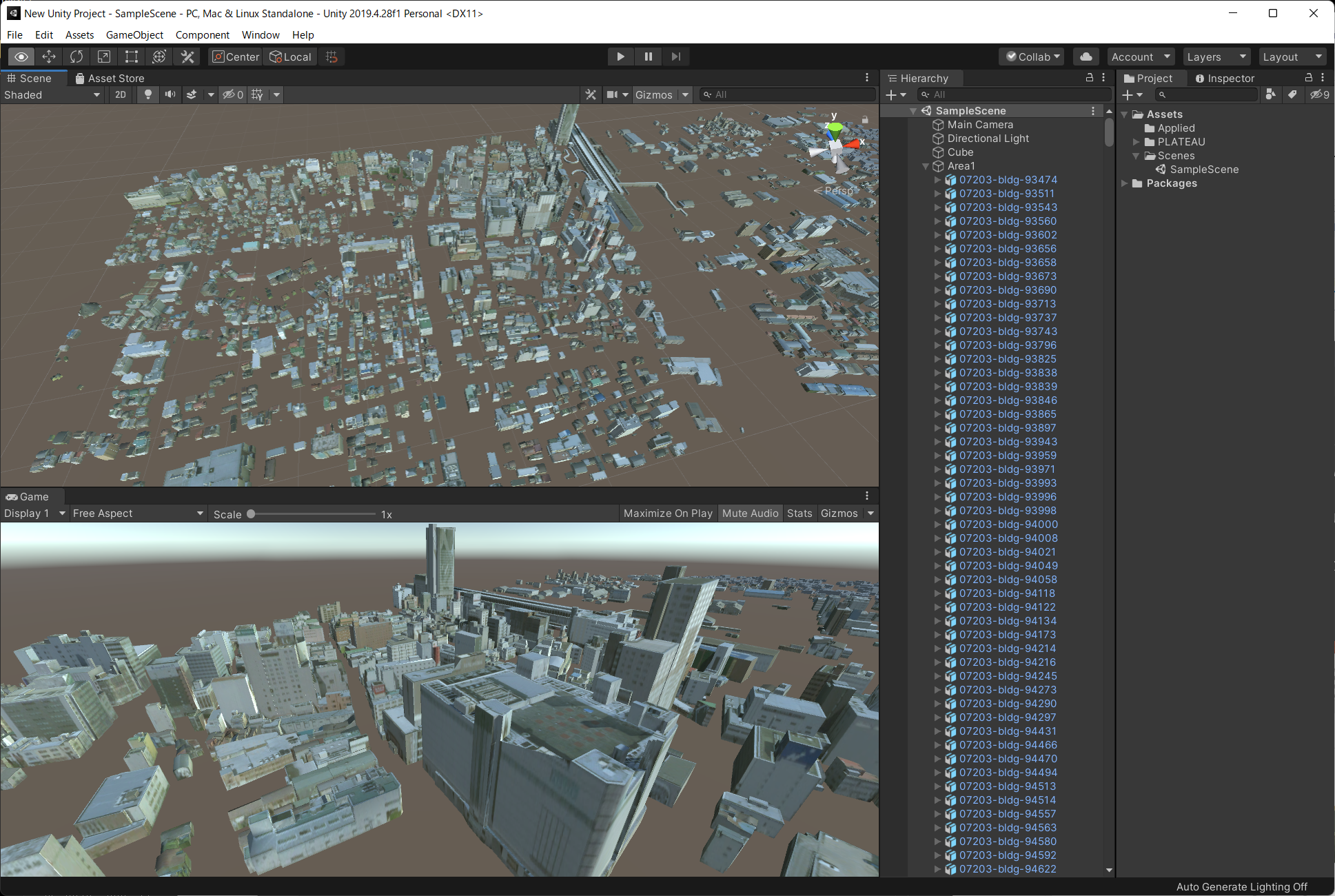1335x896 pixels.
Task: Toggle scene audio speaker icon
Action: (170, 94)
